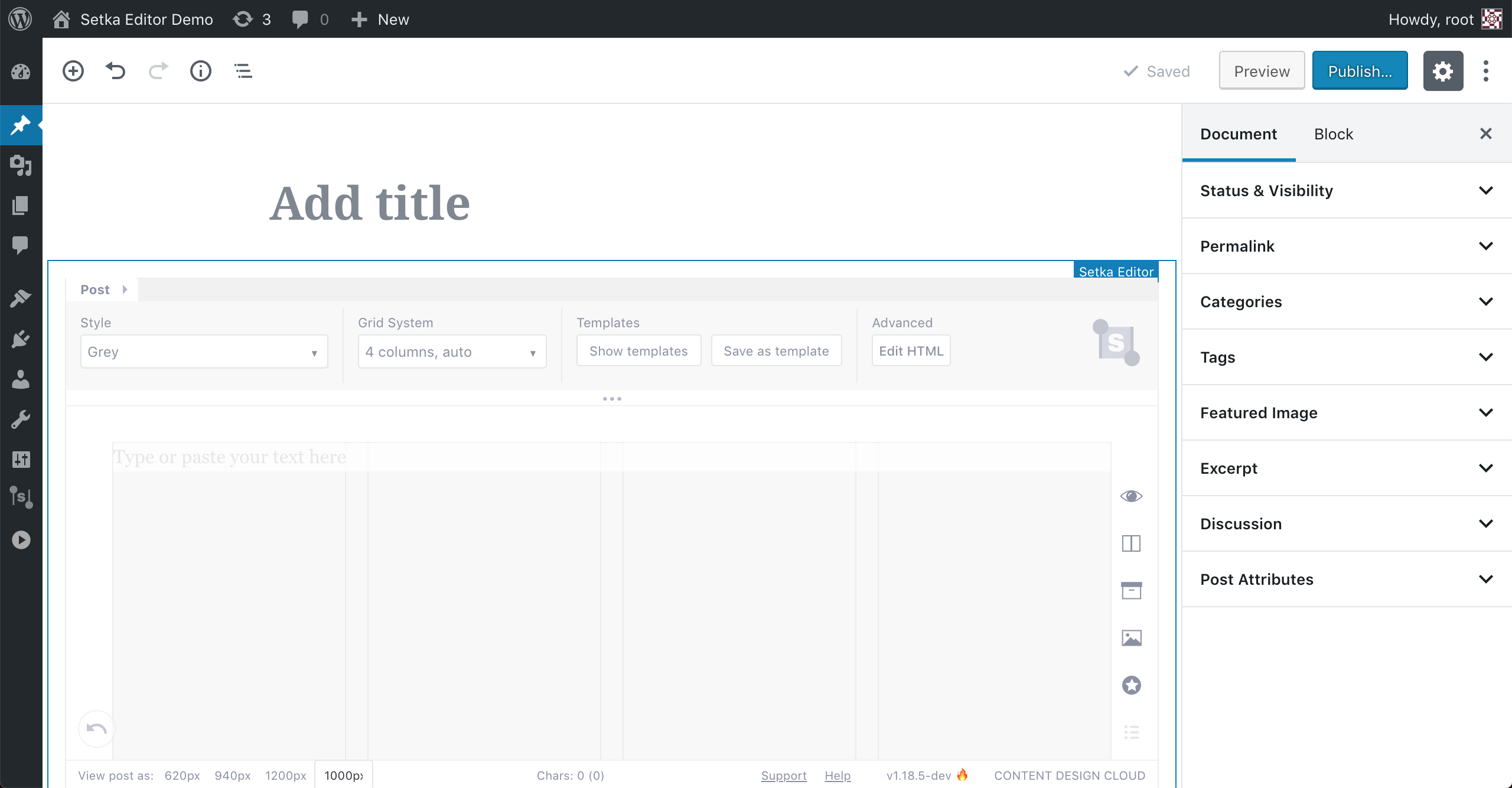Image resolution: width=1512 pixels, height=788 pixels.
Task: Open the Pages sidebar icon
Action: 21,206
